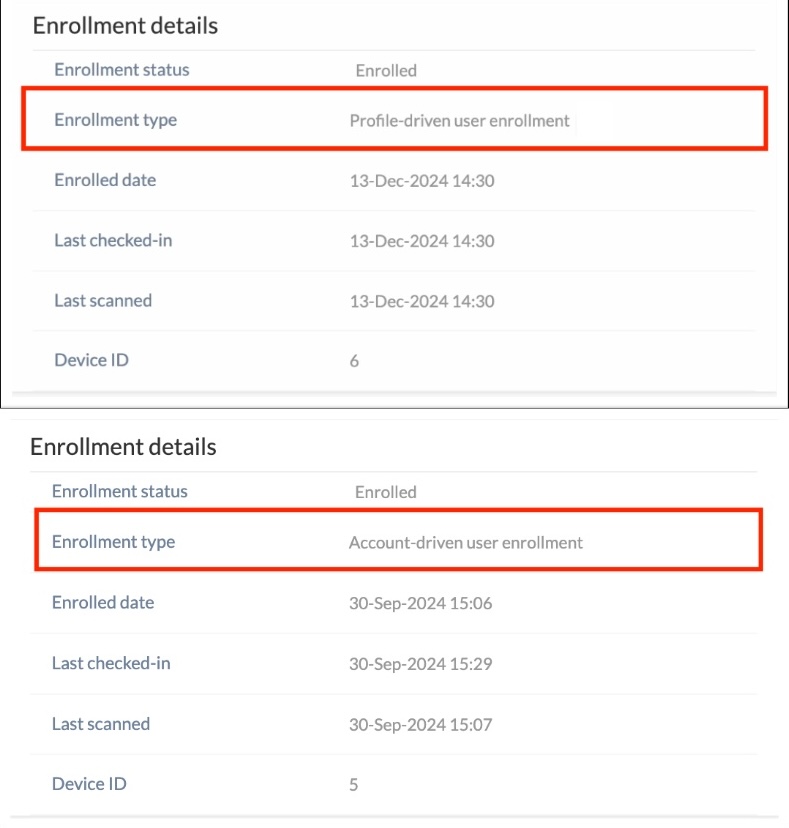
Task: Select last checked-in value 30-Sep-2024 15:29
Action: 420,664
